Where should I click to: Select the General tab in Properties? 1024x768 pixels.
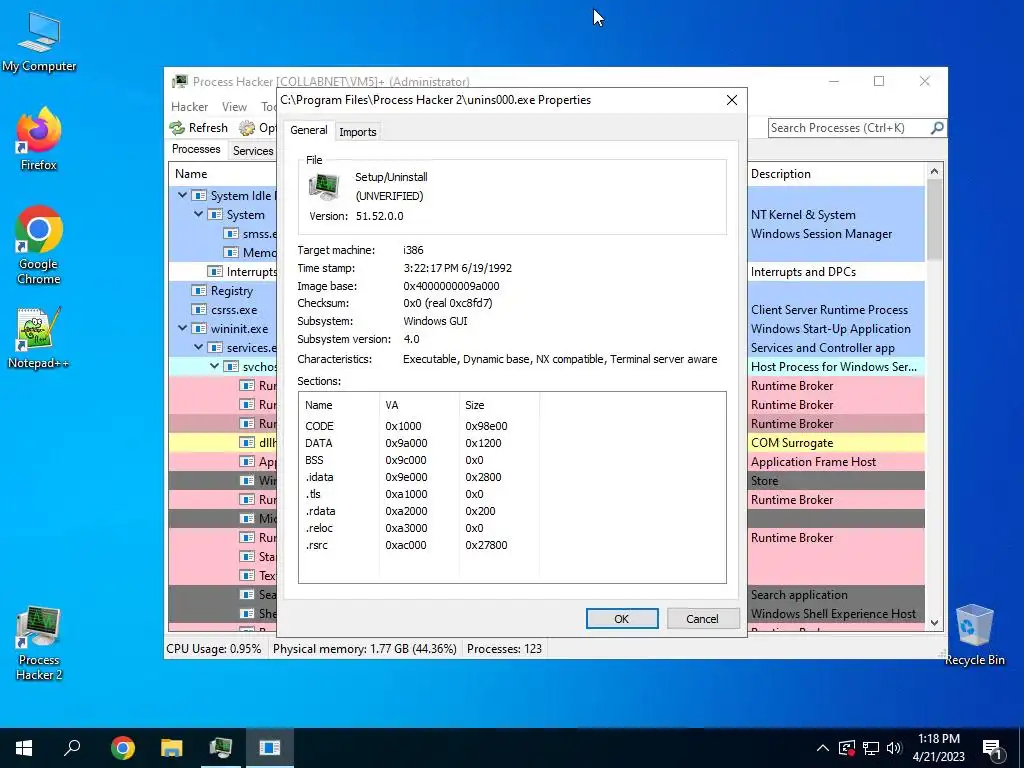coord(308,130)
